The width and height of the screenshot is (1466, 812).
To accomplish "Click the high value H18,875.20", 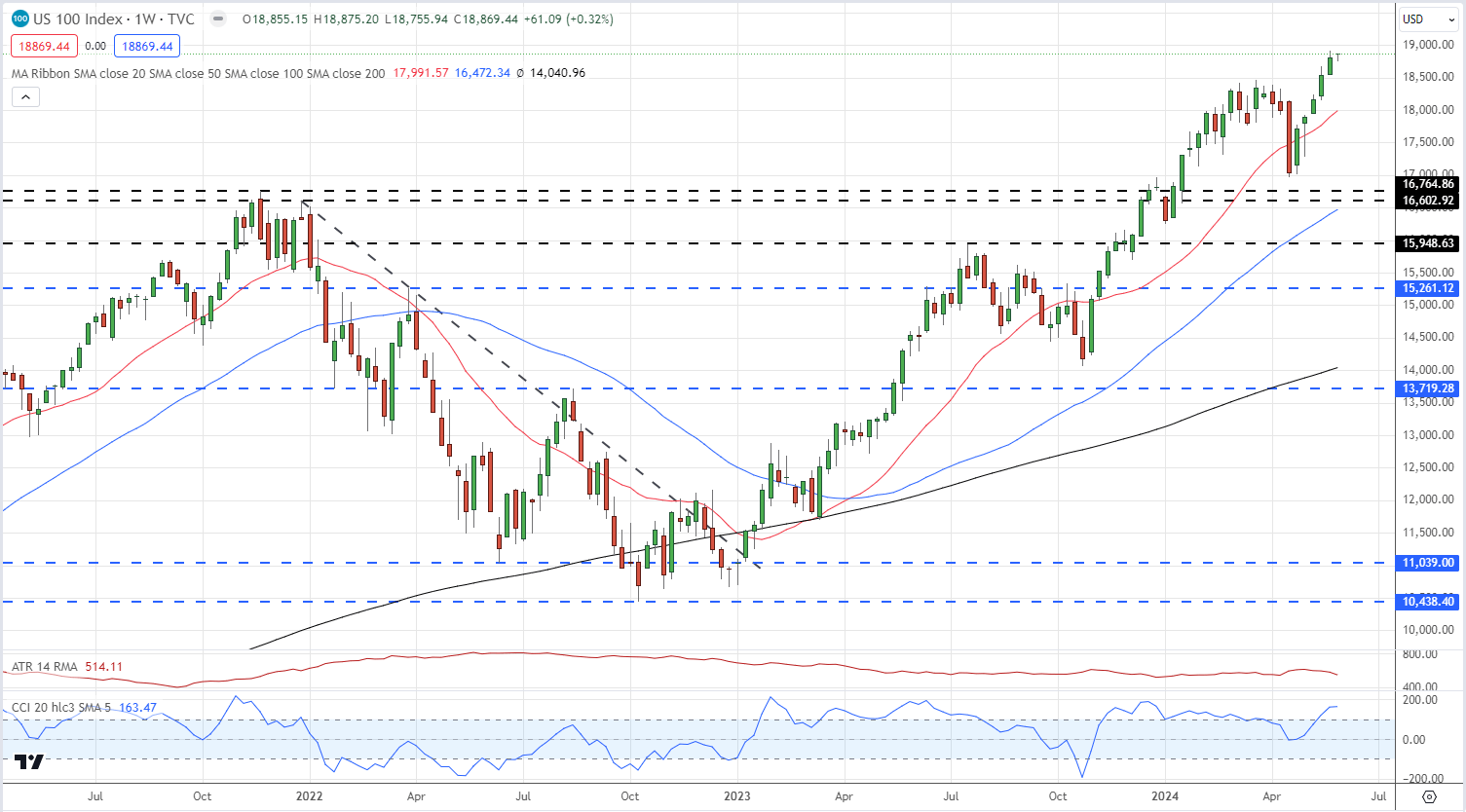I will click(x=346, y=18).
